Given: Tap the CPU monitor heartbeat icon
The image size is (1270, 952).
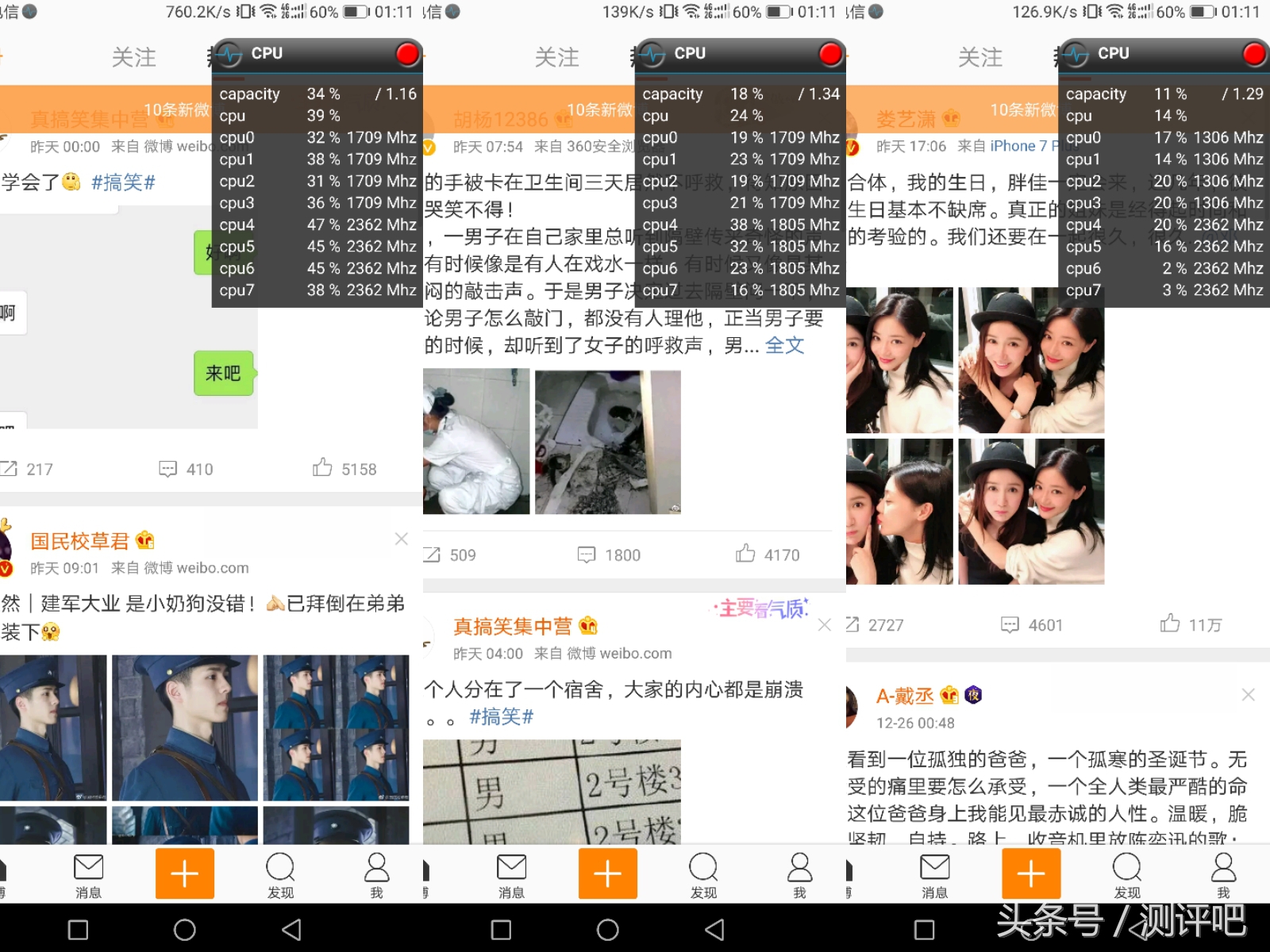Looking at the screenshot, I should 228,54.
